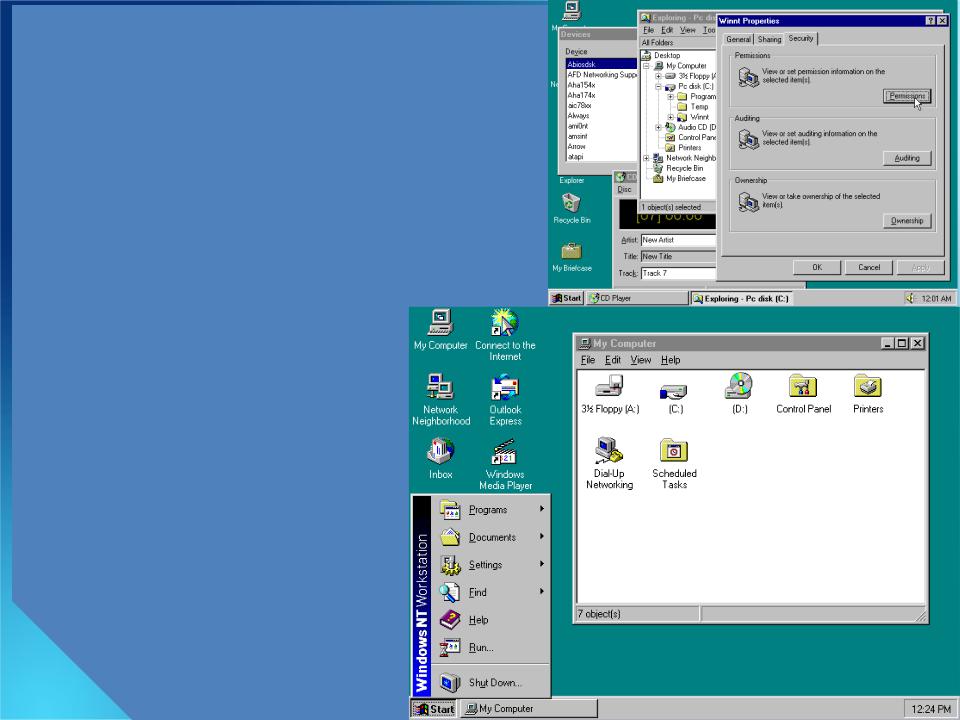
Task: Select the My Computer icon on the lower desktop
Action: (x=440, y=329)
